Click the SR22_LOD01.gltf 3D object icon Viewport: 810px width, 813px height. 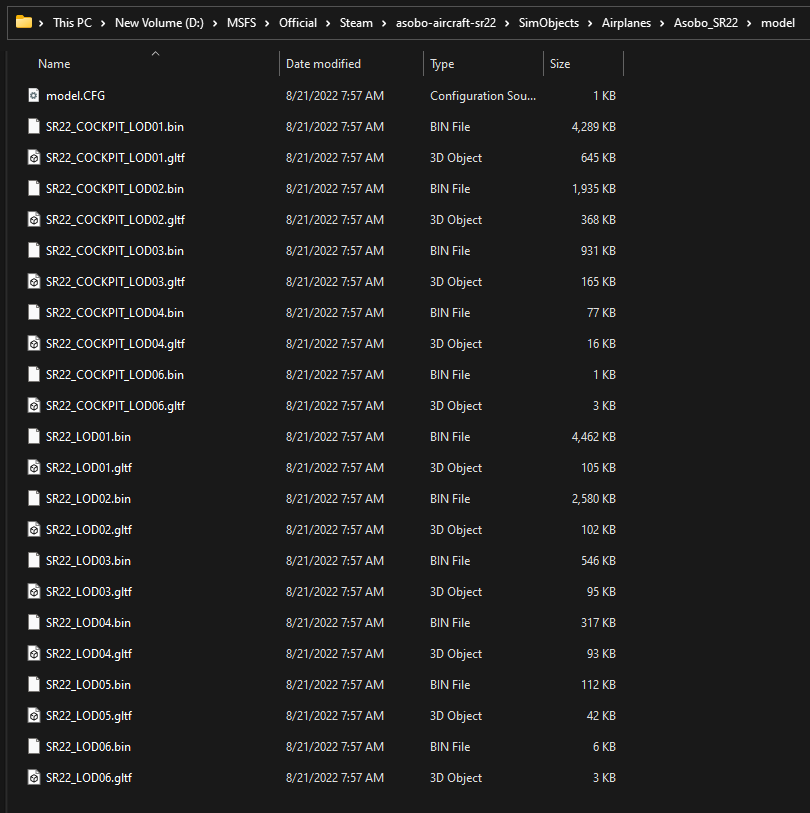click(33, 468)
